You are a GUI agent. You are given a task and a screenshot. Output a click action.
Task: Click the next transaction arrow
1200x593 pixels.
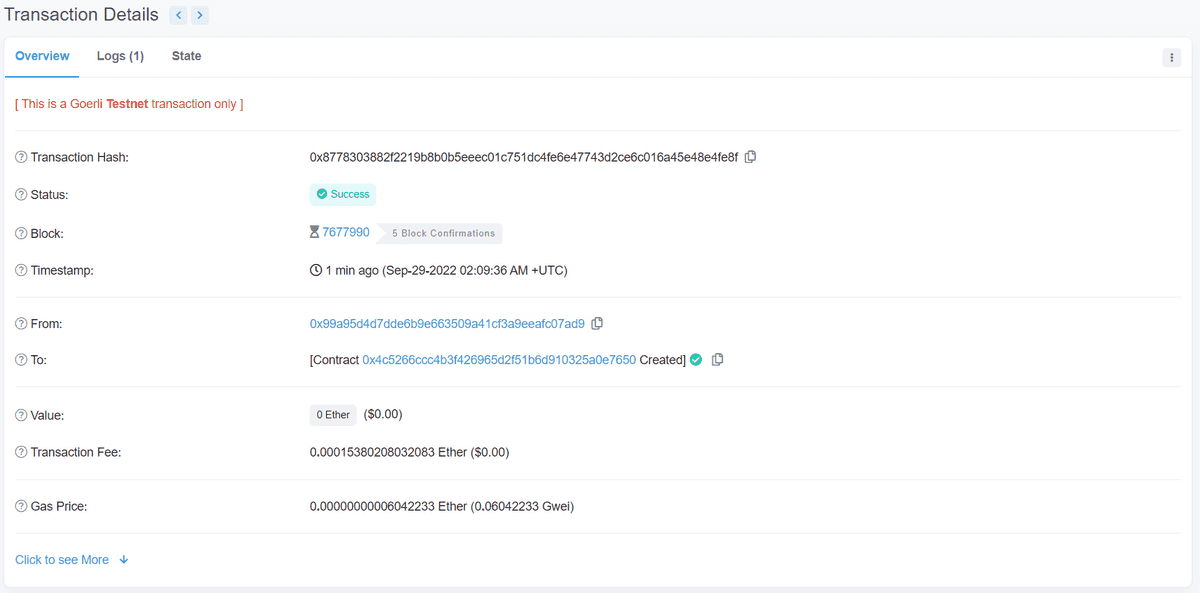200,15
